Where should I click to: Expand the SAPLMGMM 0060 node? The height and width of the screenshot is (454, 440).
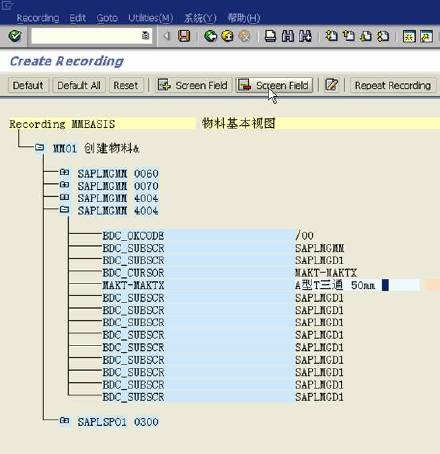[x=64, y=172]
